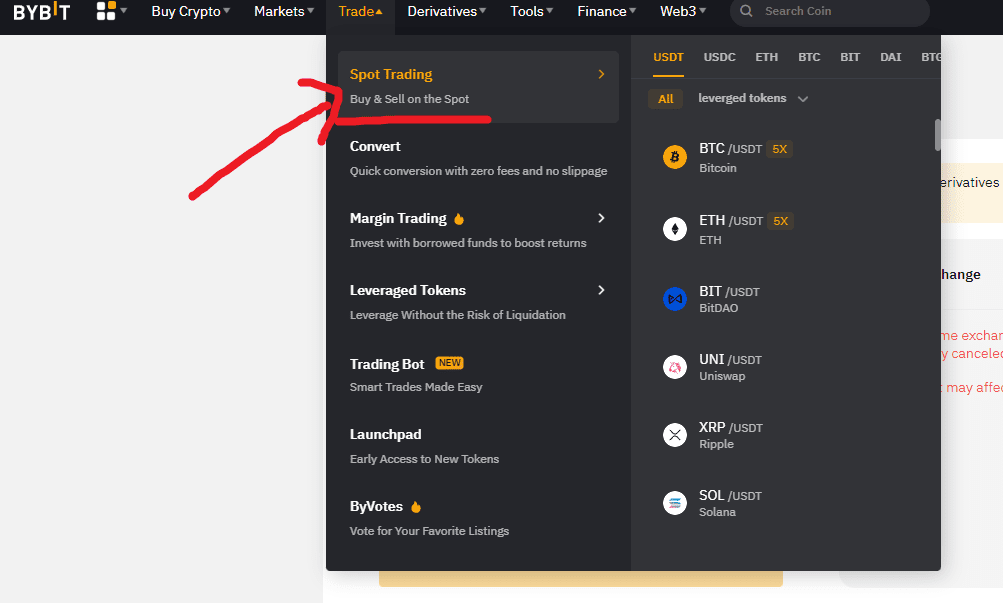Image resolution: width=1003 pixels, height=603 pixels.
Task: Click the BitDAO coin icon
Action: [674, 299]
